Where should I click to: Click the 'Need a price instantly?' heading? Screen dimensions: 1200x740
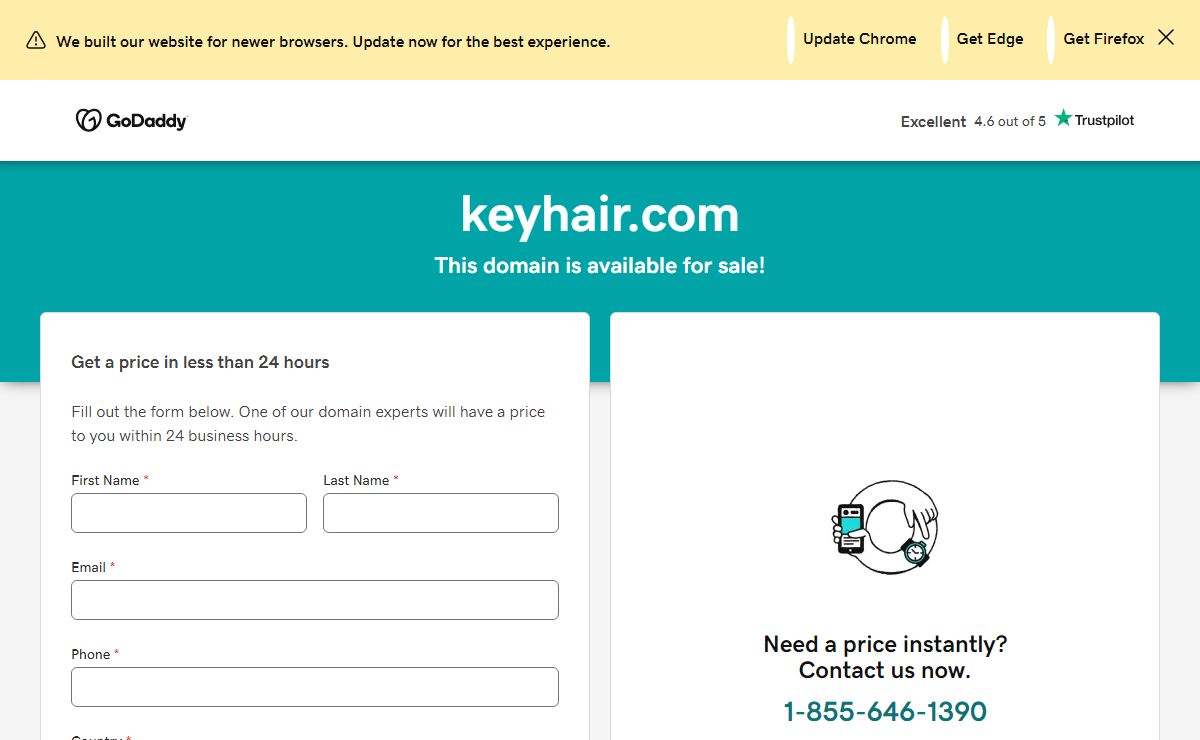(x=885, y=644)
